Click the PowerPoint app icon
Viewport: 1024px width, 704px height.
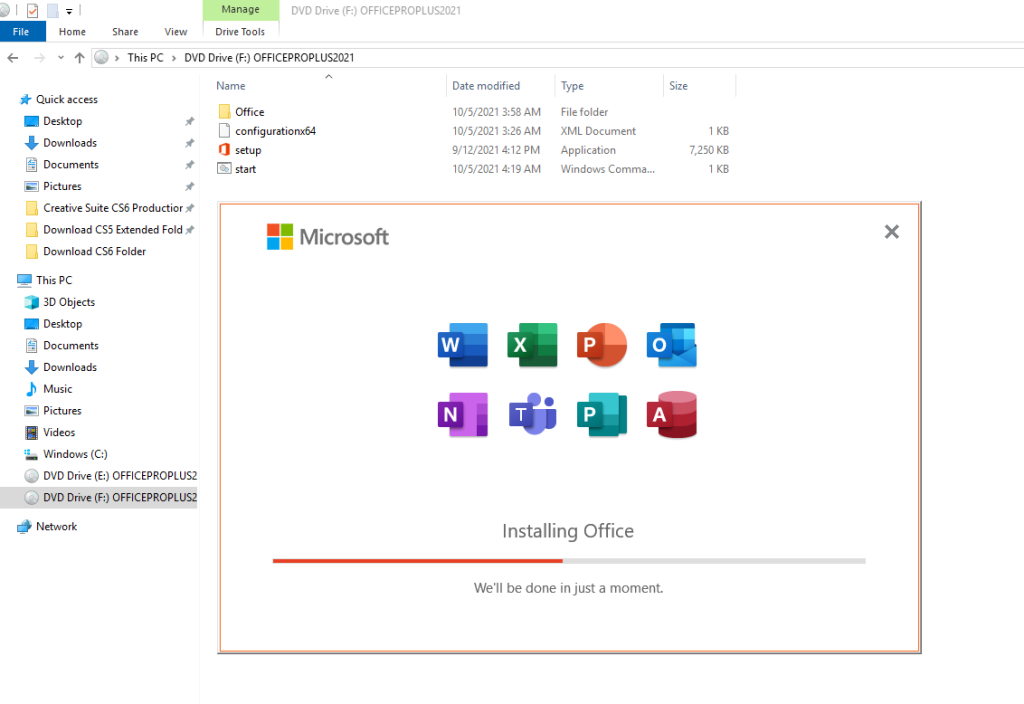click(601, 345)
